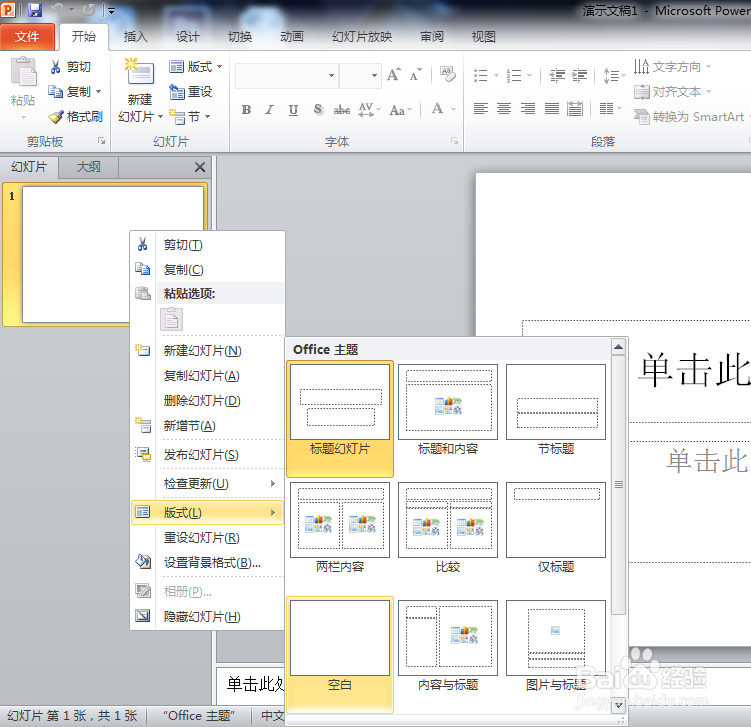Screen dimensions: 751x727
Task: Decrease font size with small A icon
Action: (x=416, y=75)
